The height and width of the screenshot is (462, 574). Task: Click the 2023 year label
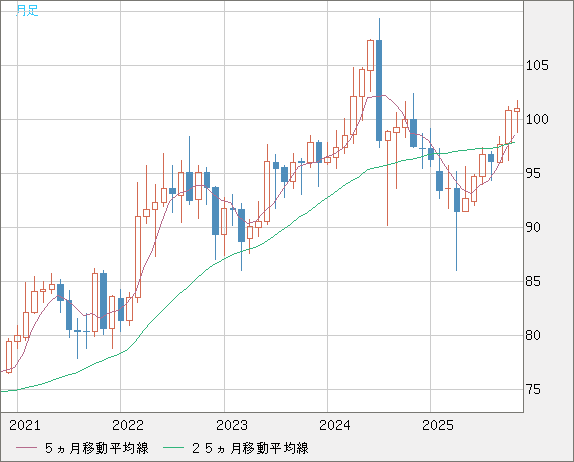coord(232,425)
